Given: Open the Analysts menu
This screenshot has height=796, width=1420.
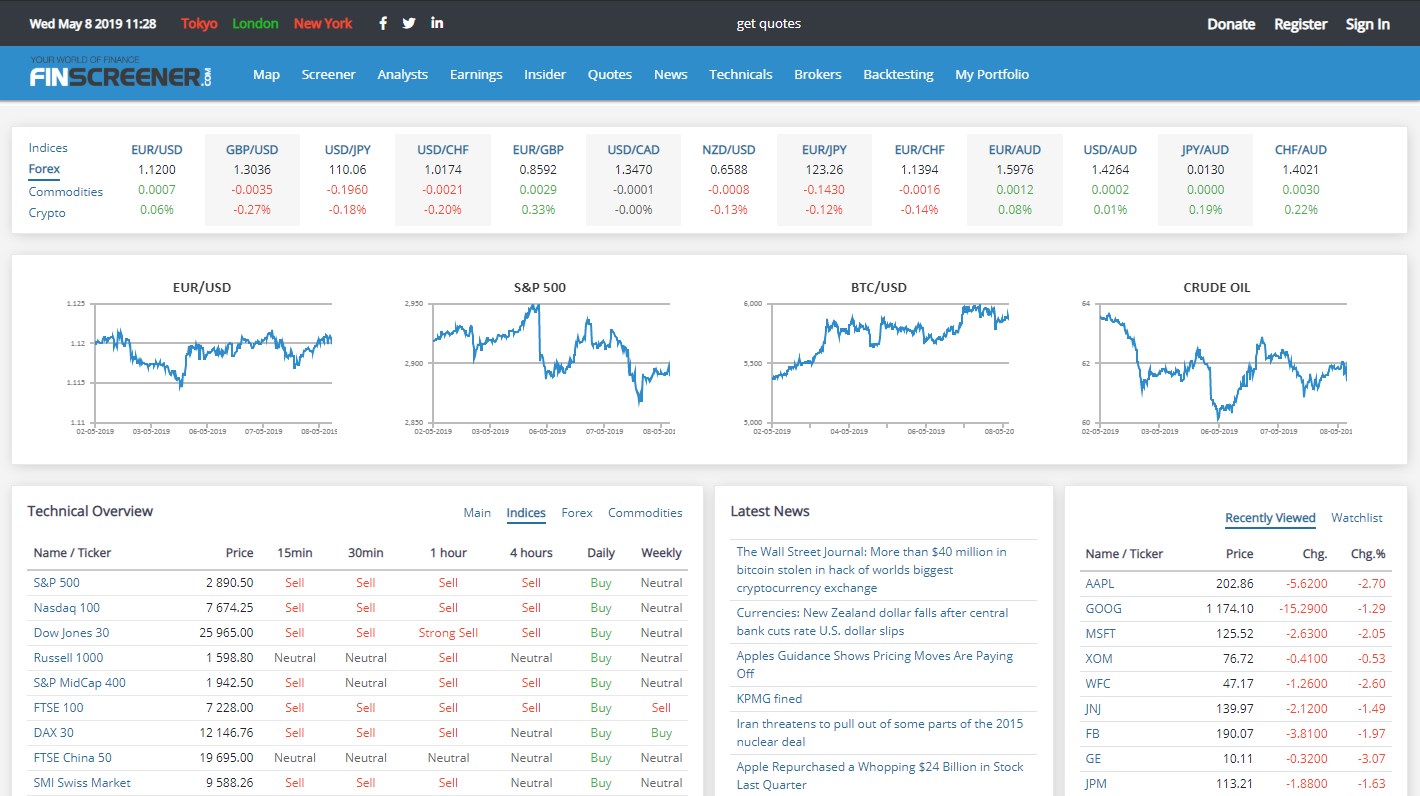Looking at the screenshot, I should coord(403,74).
